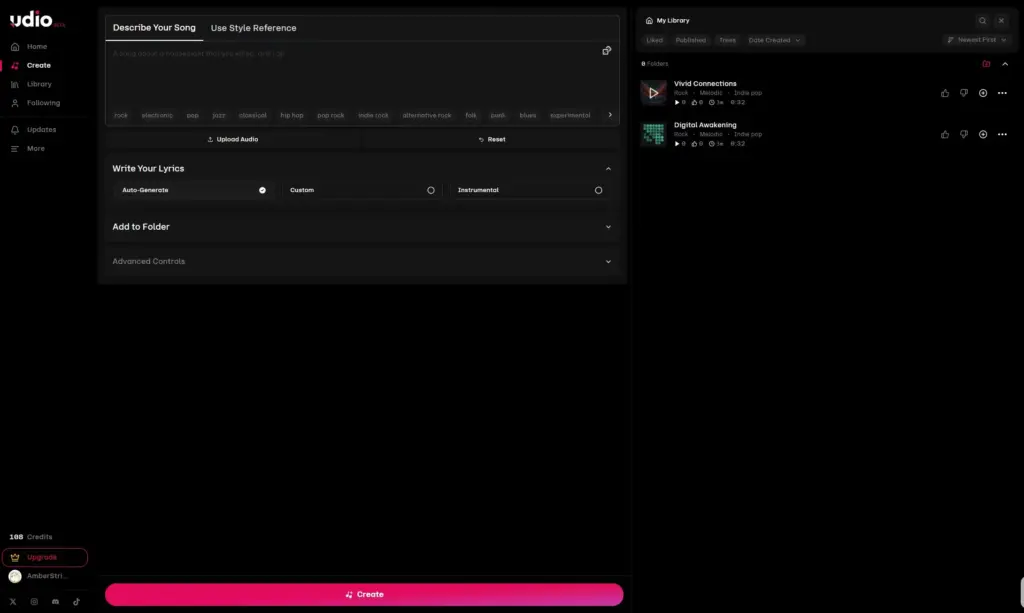The width and height of the screenshot is (1024, 613).
Task: Click the Upgrade button
Action: click(44, 558)
